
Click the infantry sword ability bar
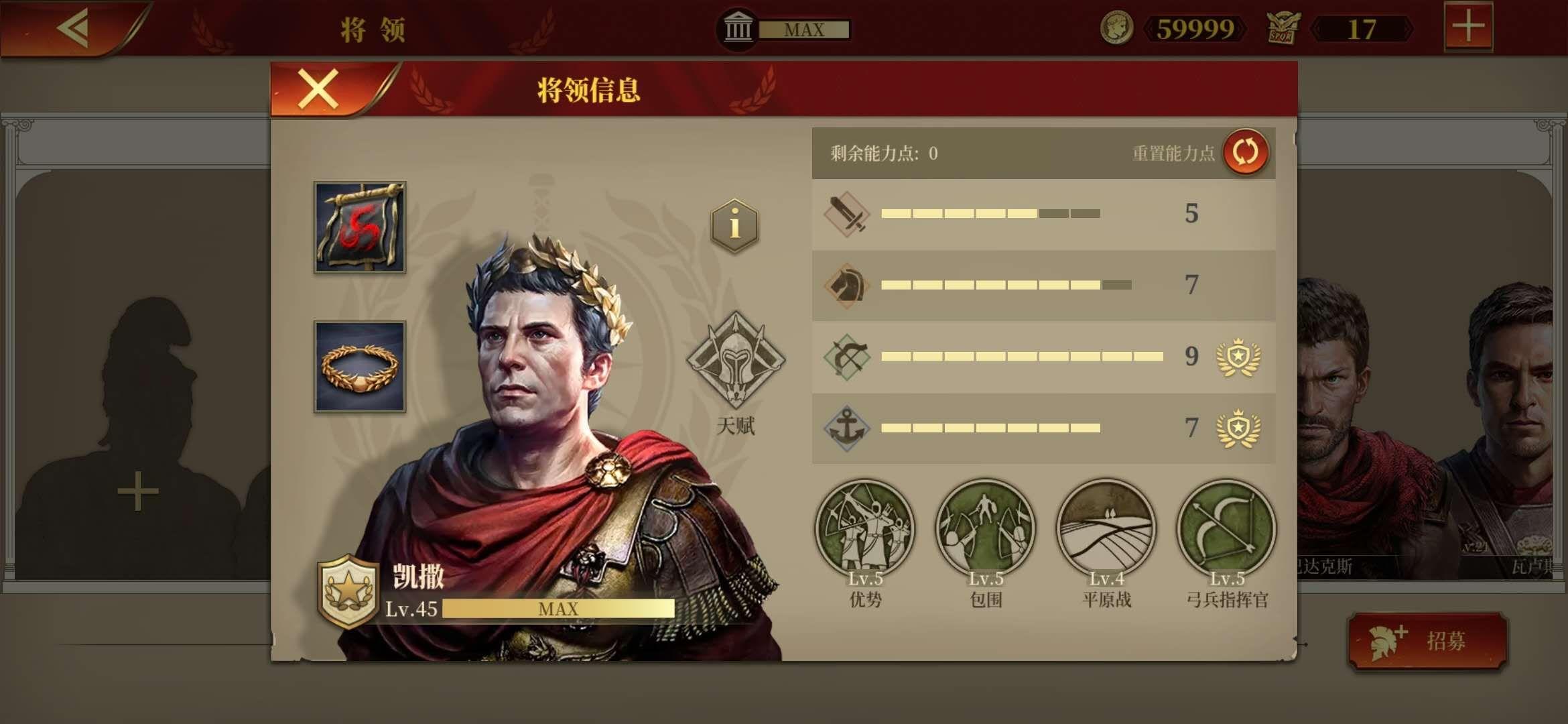pos(990,213)
